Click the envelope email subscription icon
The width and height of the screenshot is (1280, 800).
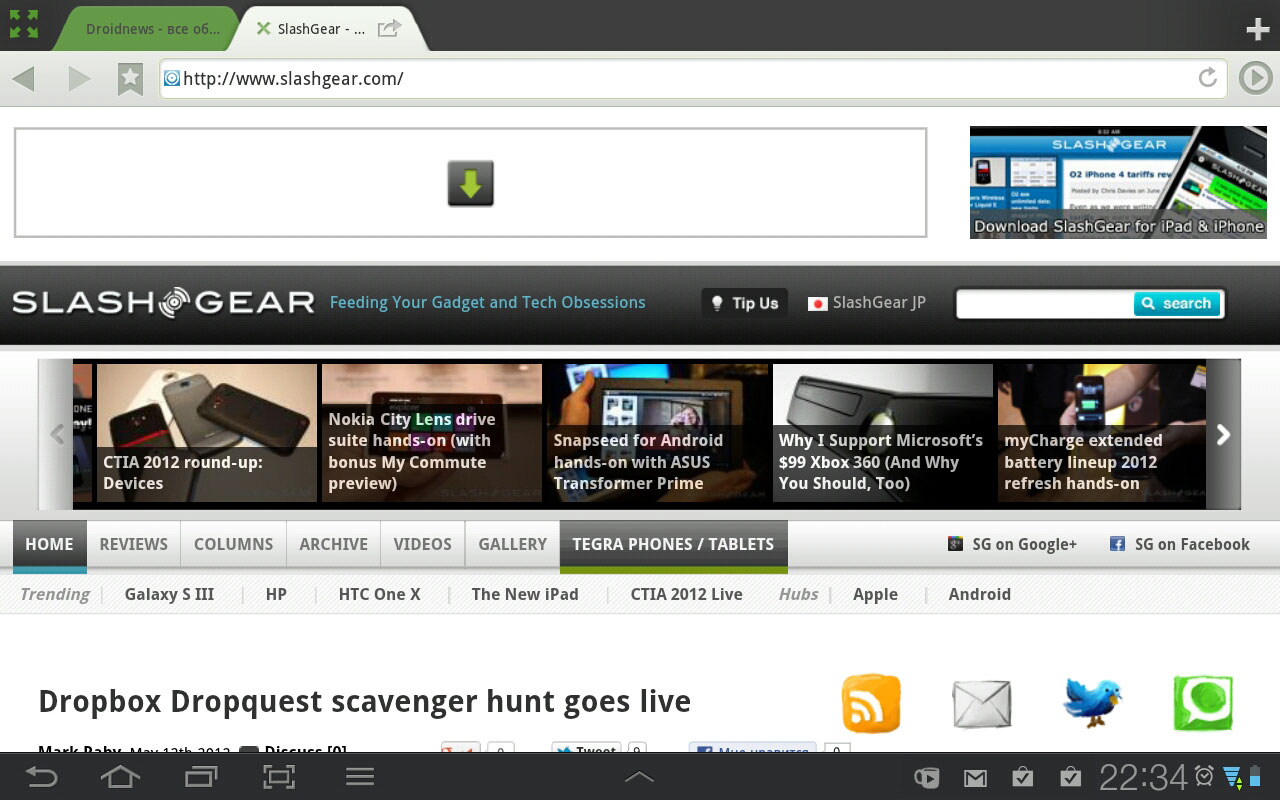(981, 703)
